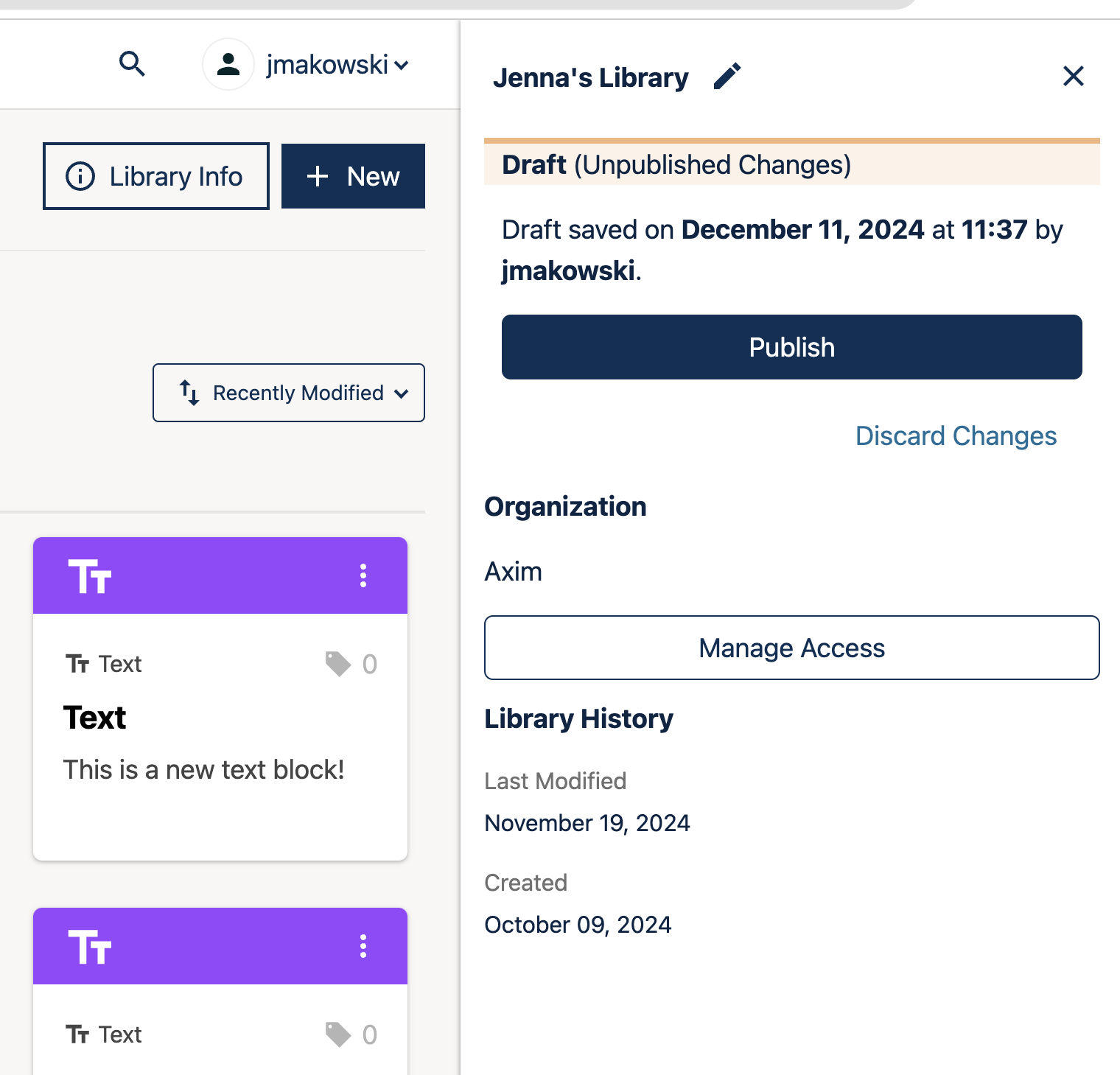1120x1075 pixels.
Task: Open the Library Info panel
Action: point(155,176)
